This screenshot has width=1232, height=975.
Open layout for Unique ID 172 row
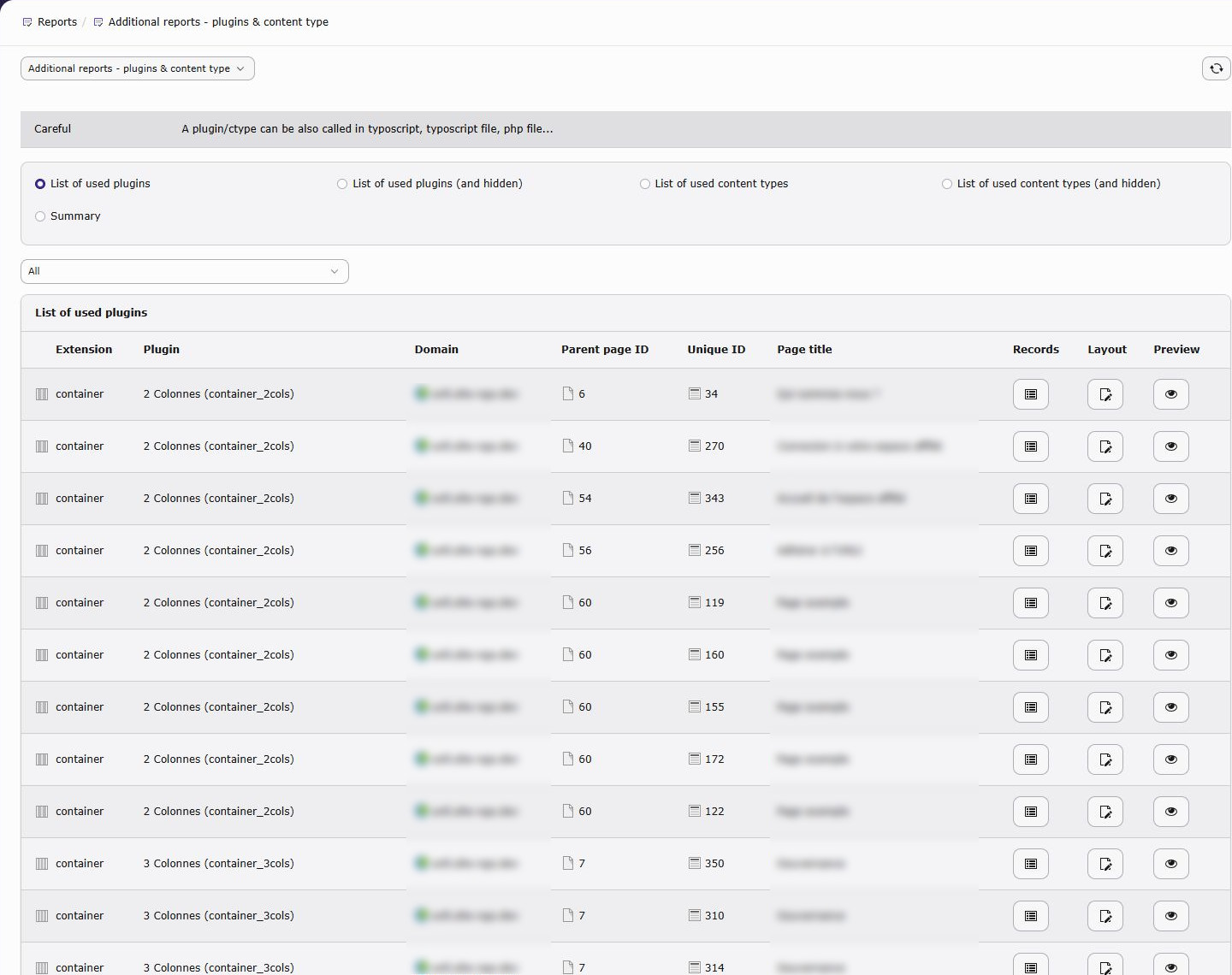(x=1105, y=759)
